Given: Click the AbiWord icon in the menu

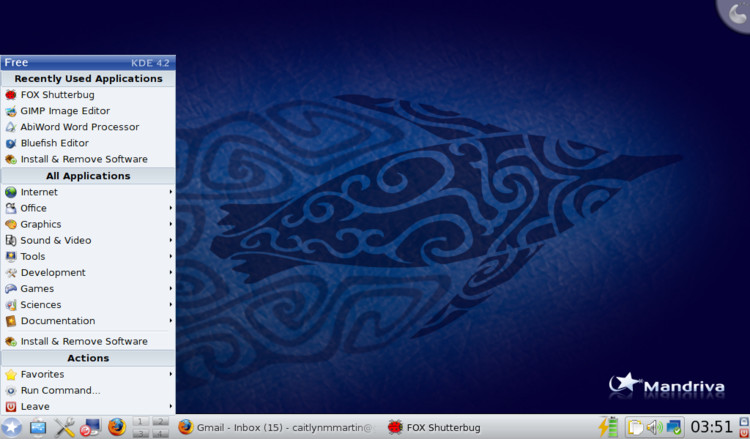Looking at the screenshot, I should 11,127.
